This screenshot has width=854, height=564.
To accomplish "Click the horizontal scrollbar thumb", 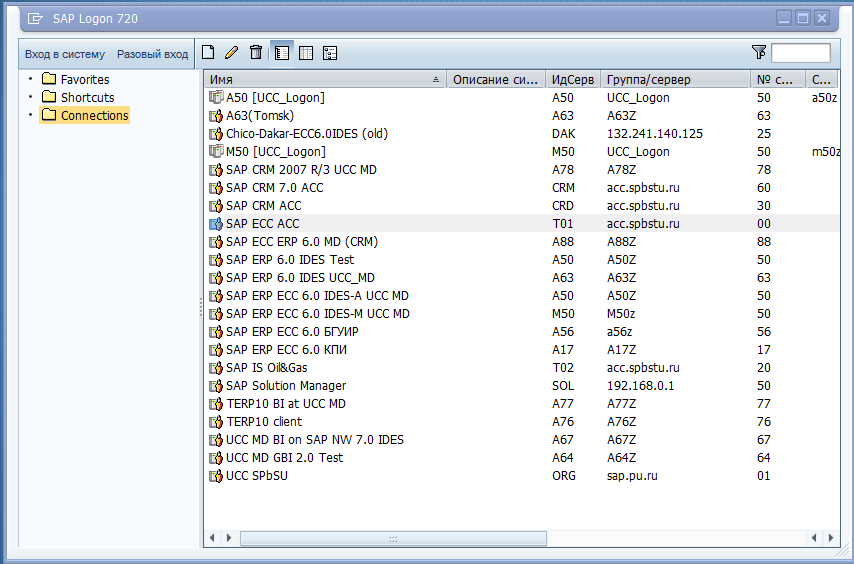I will pyautogui.click(x=393, y=538).
